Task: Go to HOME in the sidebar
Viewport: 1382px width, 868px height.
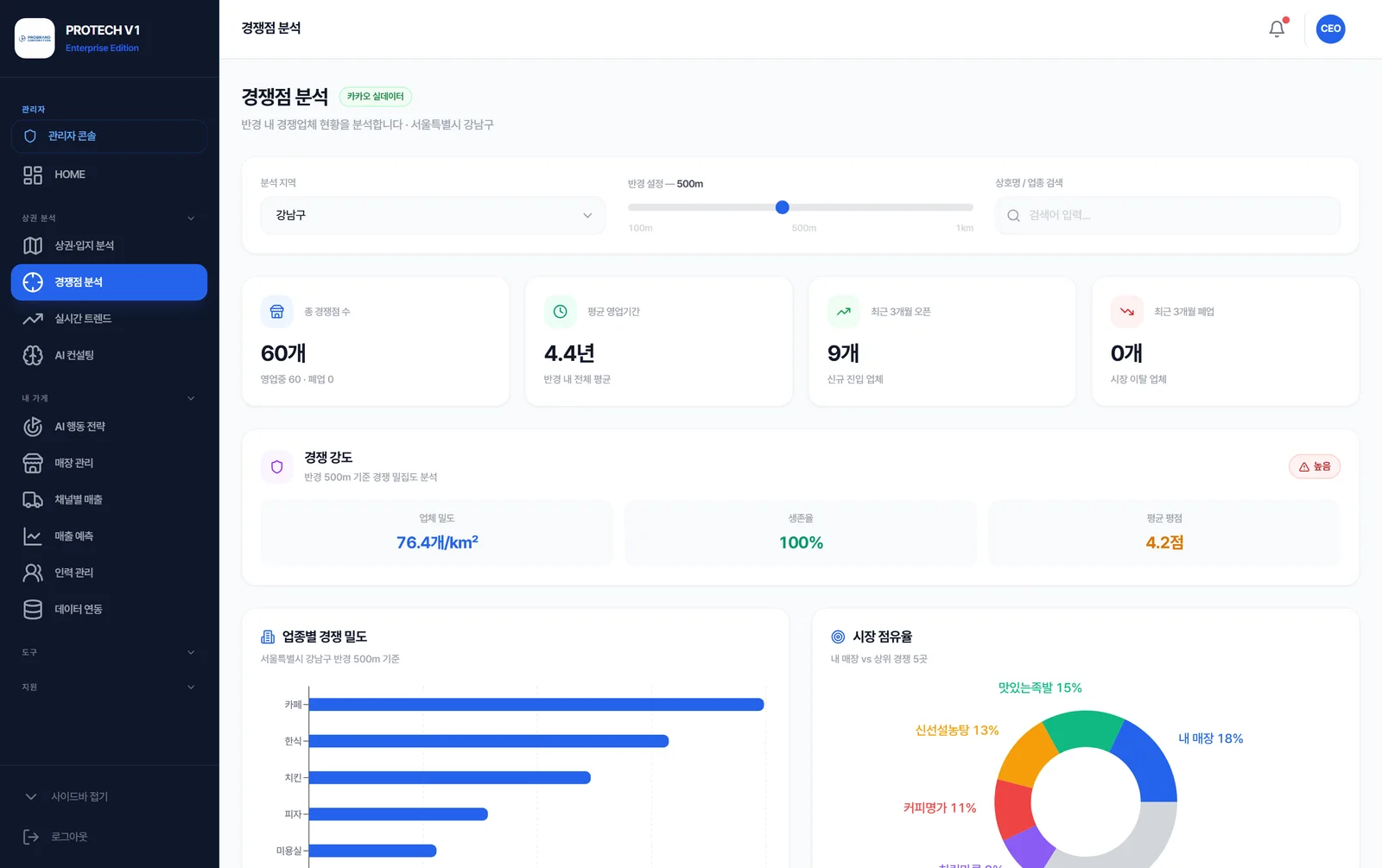Action: (x=109, y=175)
